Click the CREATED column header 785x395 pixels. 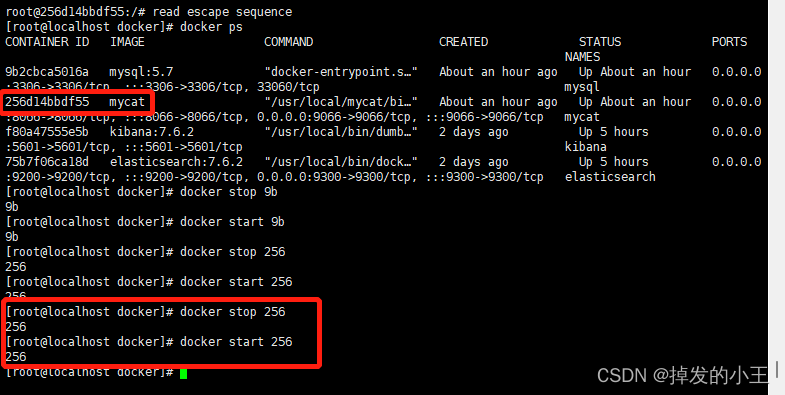point(464,42)
